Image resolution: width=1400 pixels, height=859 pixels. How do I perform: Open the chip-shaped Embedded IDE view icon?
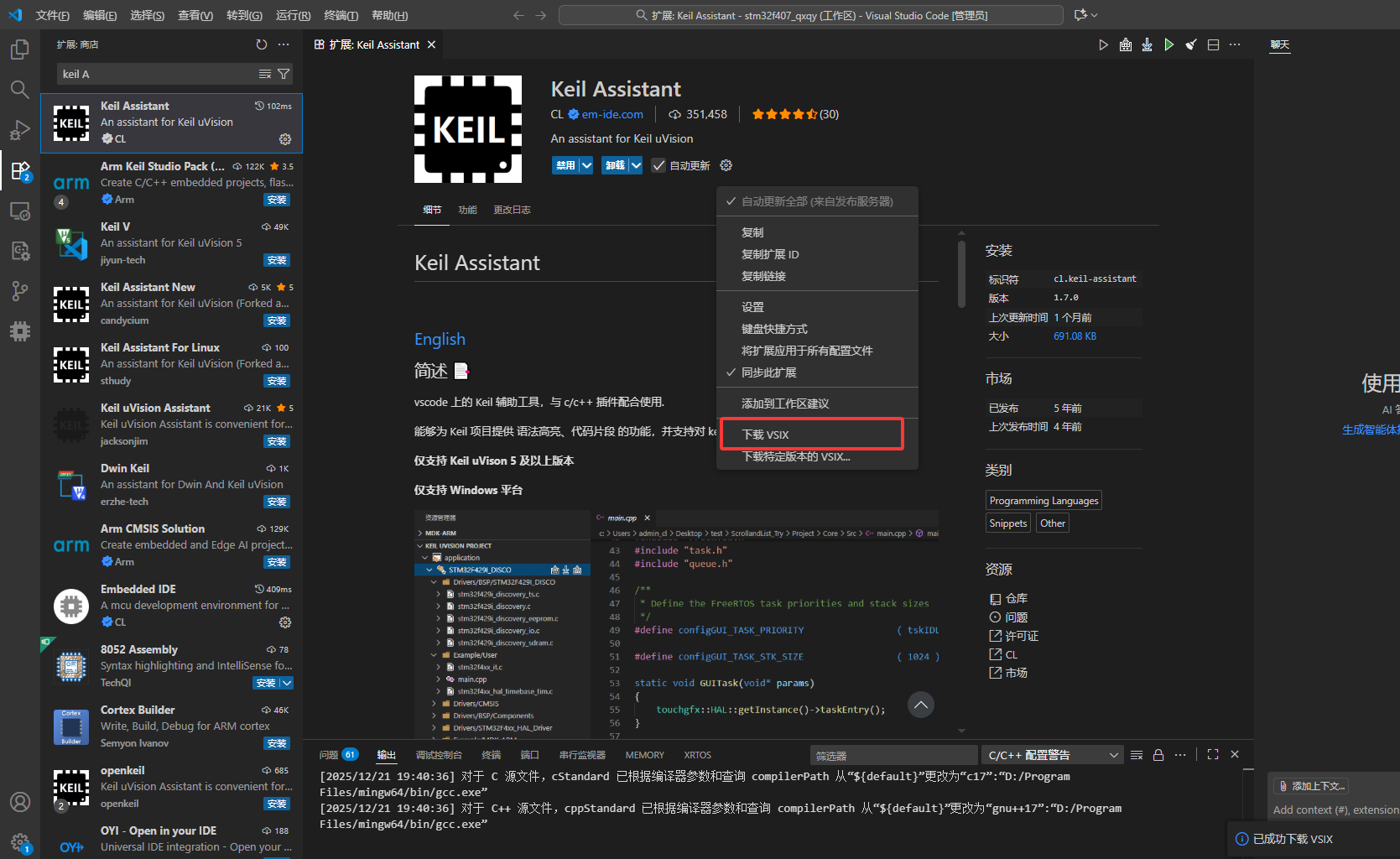pos(20,331)
